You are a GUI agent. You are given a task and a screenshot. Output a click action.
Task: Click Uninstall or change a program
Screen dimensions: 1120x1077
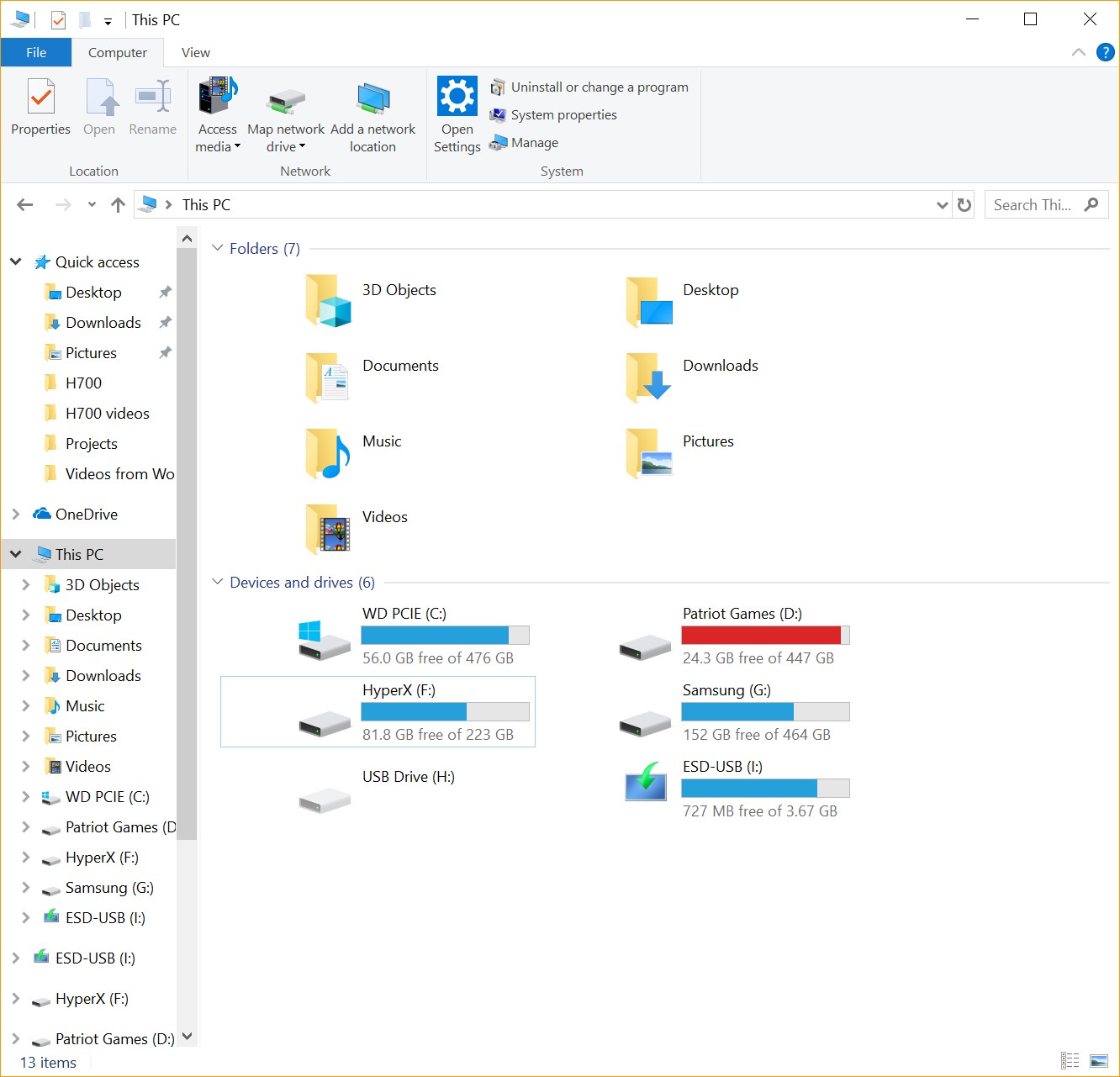click(599, 87)
